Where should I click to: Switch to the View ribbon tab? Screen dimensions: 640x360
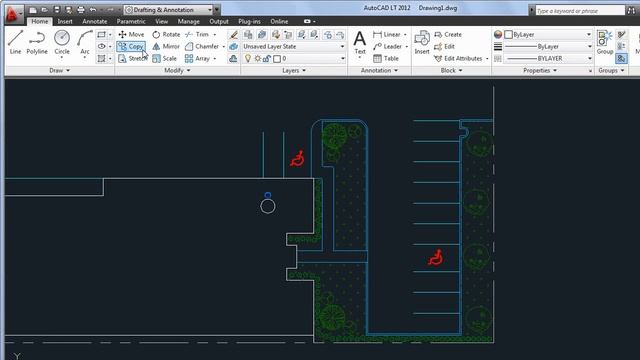pyautogui.click(x=162, y=21)
